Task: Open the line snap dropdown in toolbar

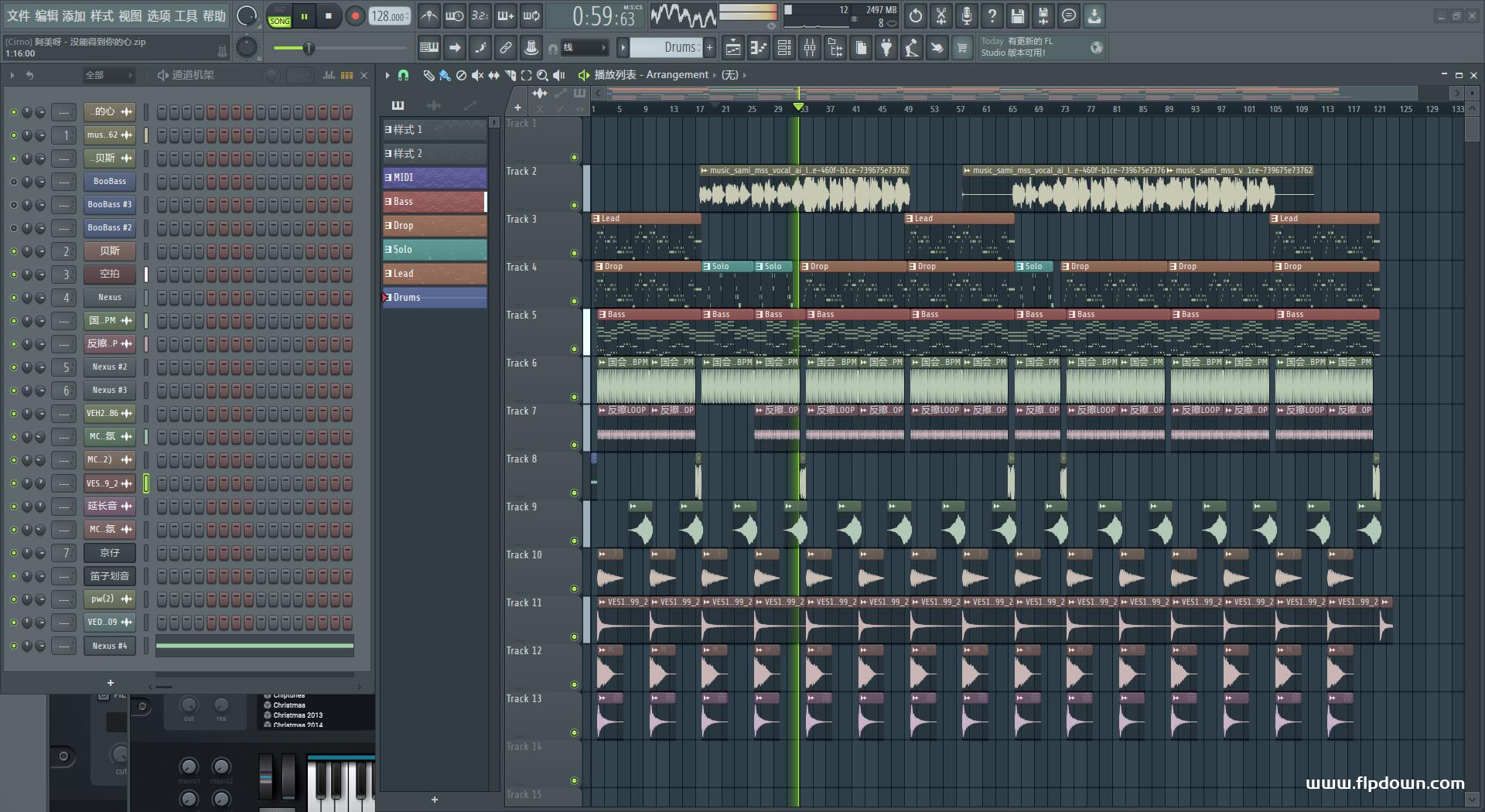Action: click(584, 48)
